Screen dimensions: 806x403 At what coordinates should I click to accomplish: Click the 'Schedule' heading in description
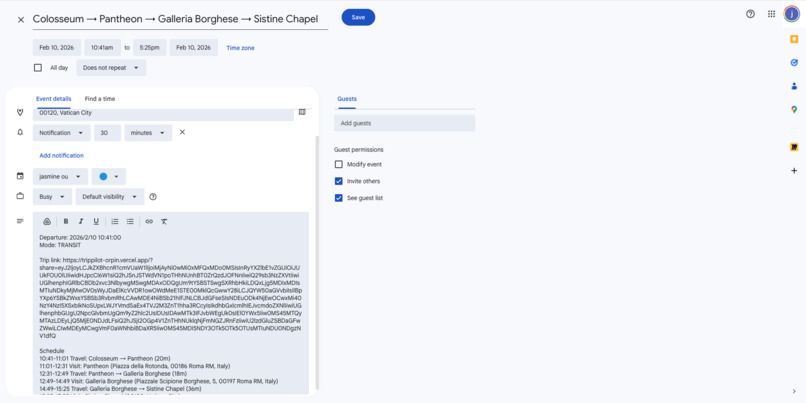click(52, 351)
